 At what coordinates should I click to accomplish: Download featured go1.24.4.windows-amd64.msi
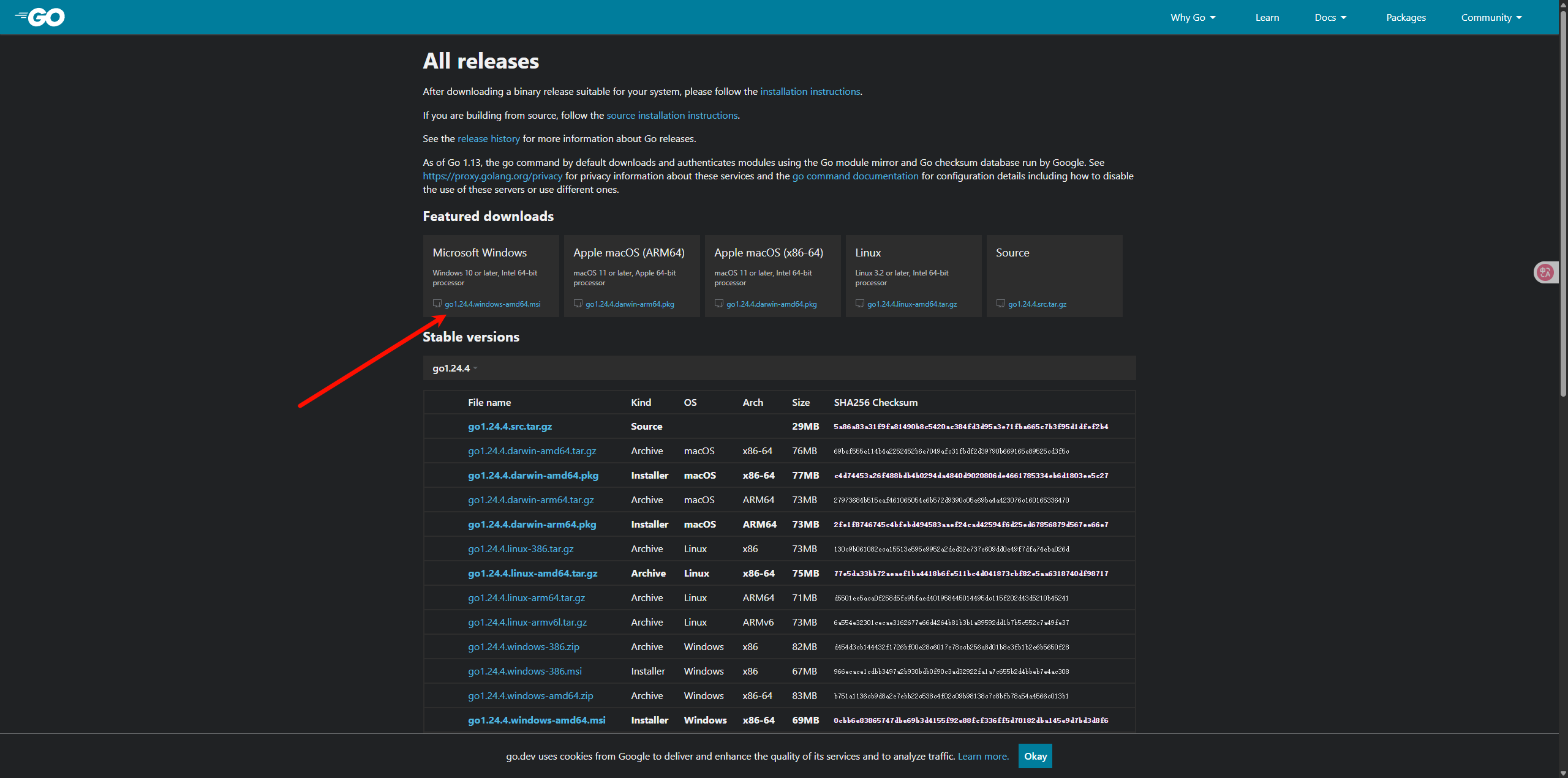coord(492,304)
